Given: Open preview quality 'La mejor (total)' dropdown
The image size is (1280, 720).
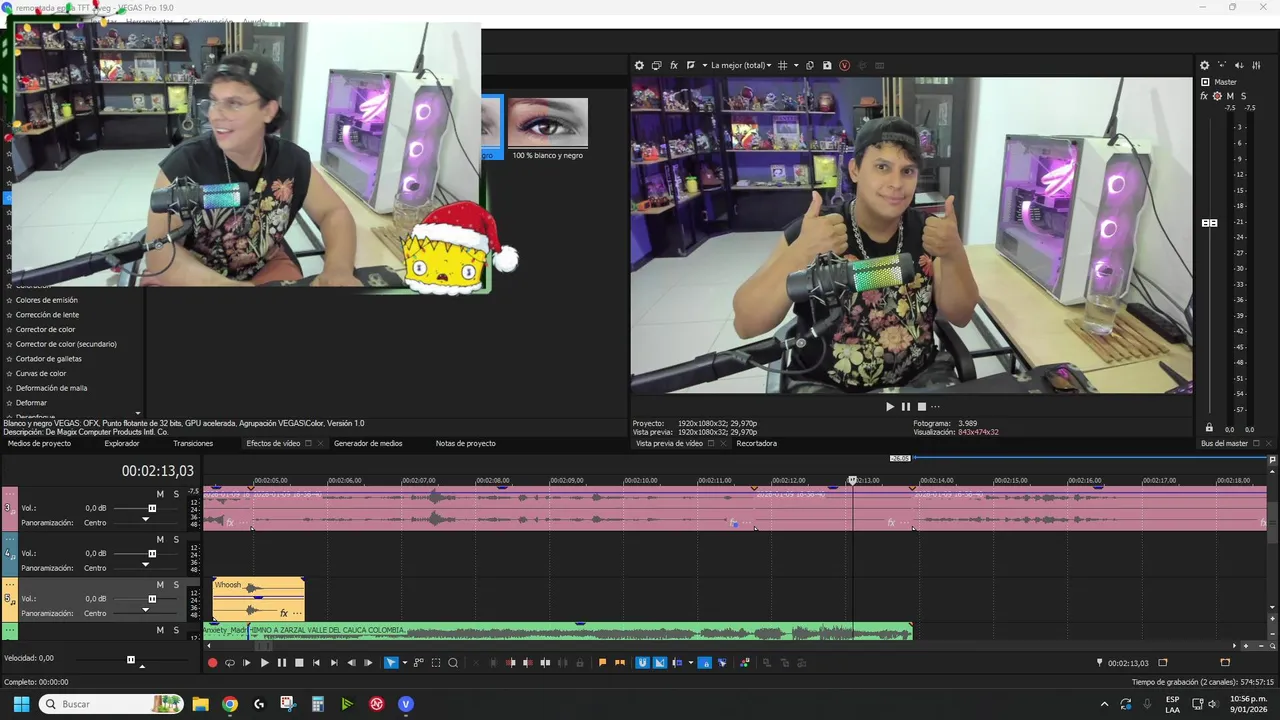Looking at the screenshot, I should pyautogui.click(x=741, y=65).
